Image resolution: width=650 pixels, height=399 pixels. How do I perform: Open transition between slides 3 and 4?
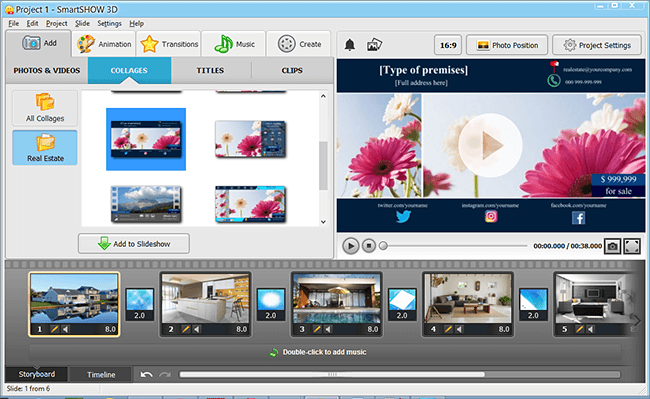402,305
